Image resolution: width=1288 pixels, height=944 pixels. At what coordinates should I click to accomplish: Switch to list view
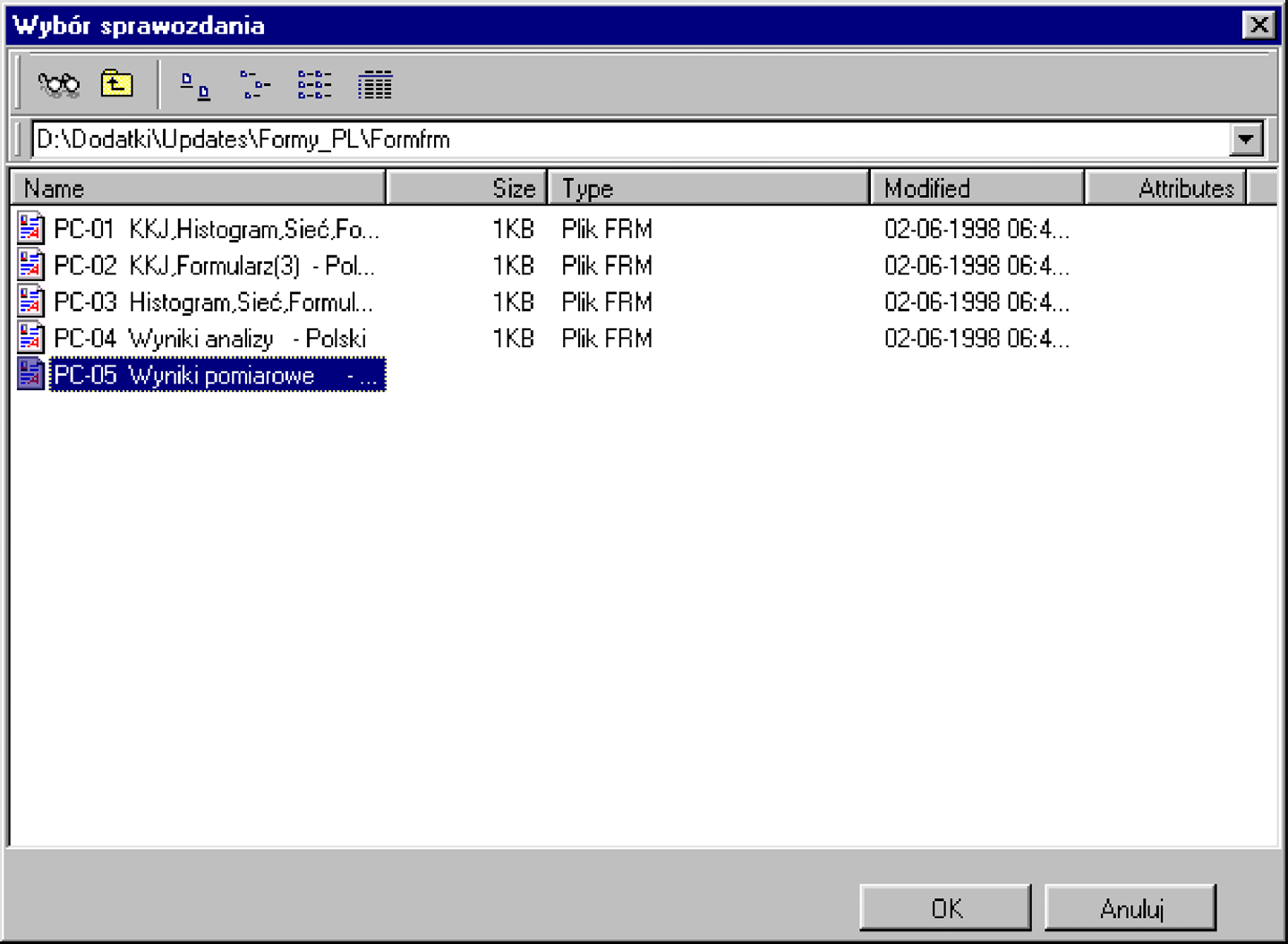[x=314, y=85]
